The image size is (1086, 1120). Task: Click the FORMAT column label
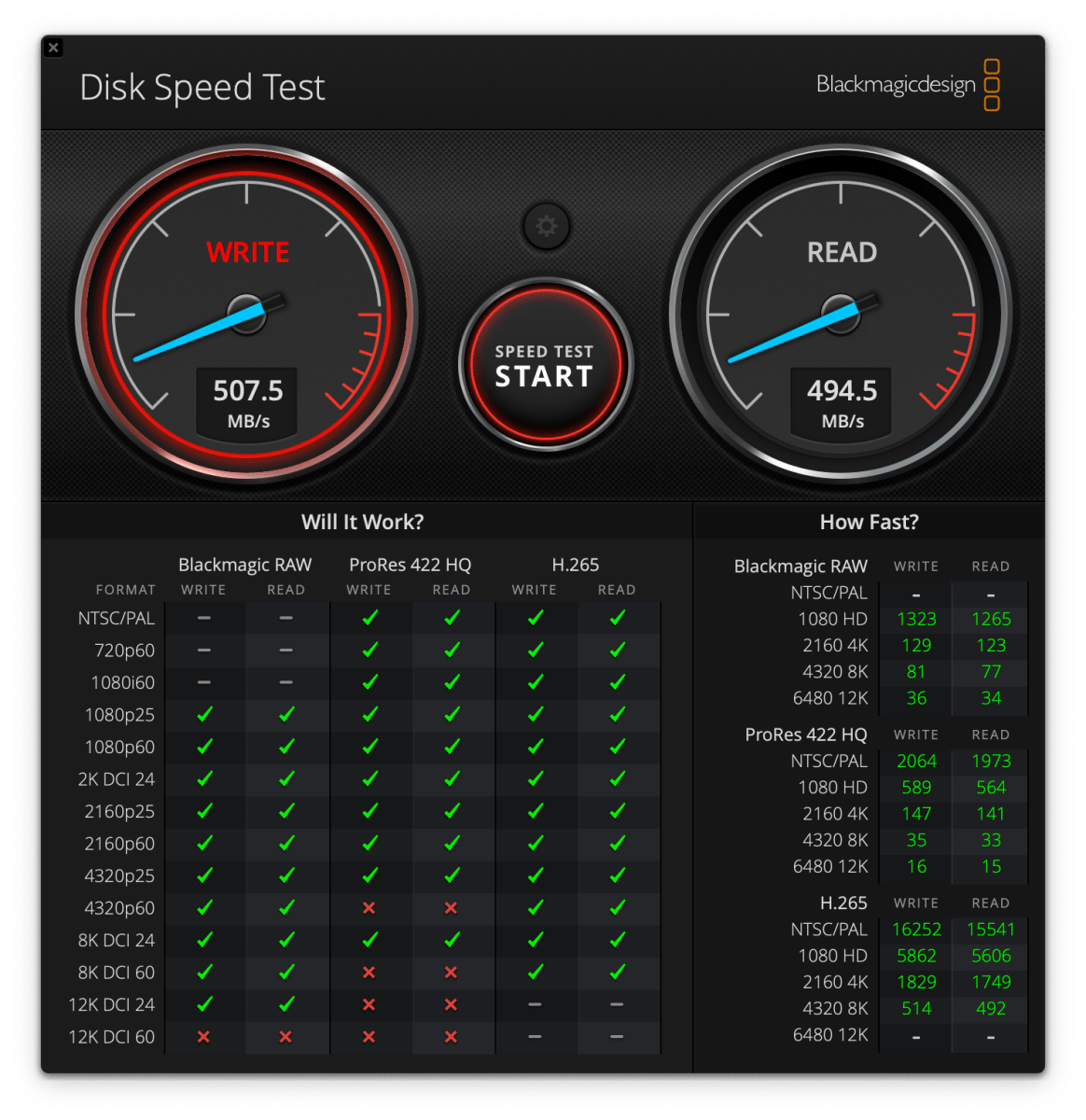tap(125, 590)
